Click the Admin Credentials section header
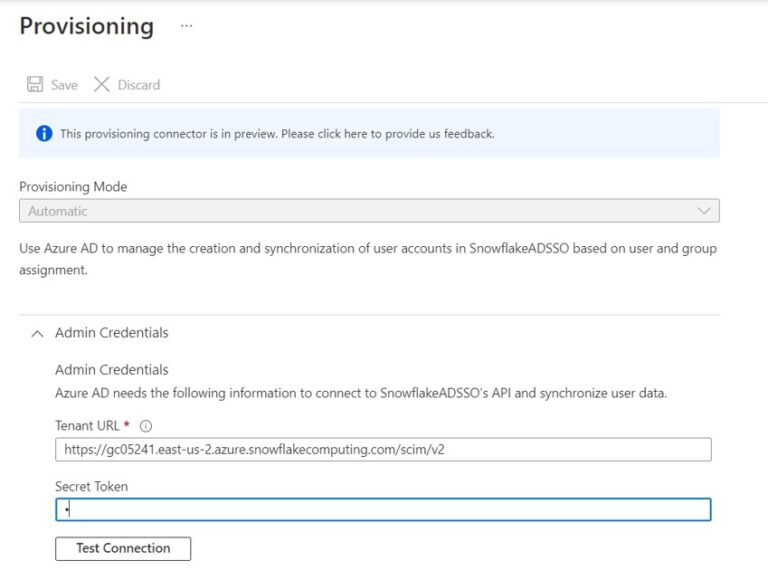The width and height of the screenshot is (768, 570). [112, 333]
